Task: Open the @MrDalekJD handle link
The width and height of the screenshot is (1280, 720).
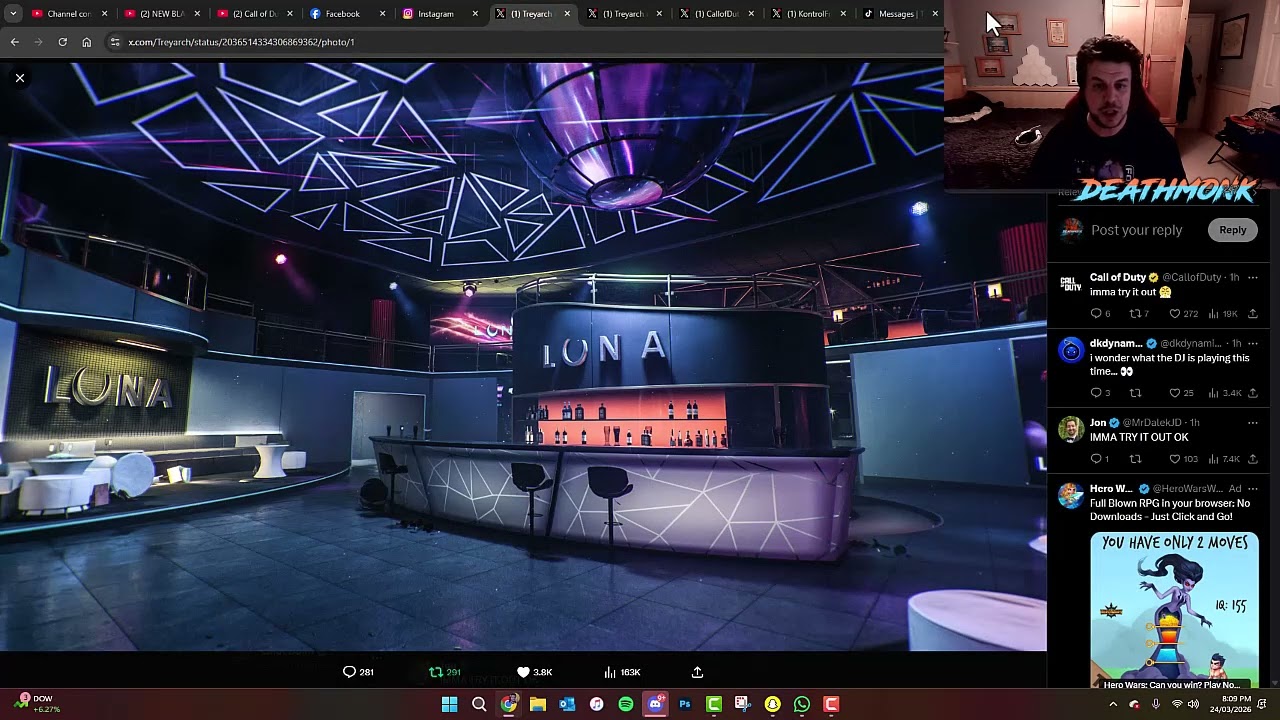Action: tap(1152, 423)
